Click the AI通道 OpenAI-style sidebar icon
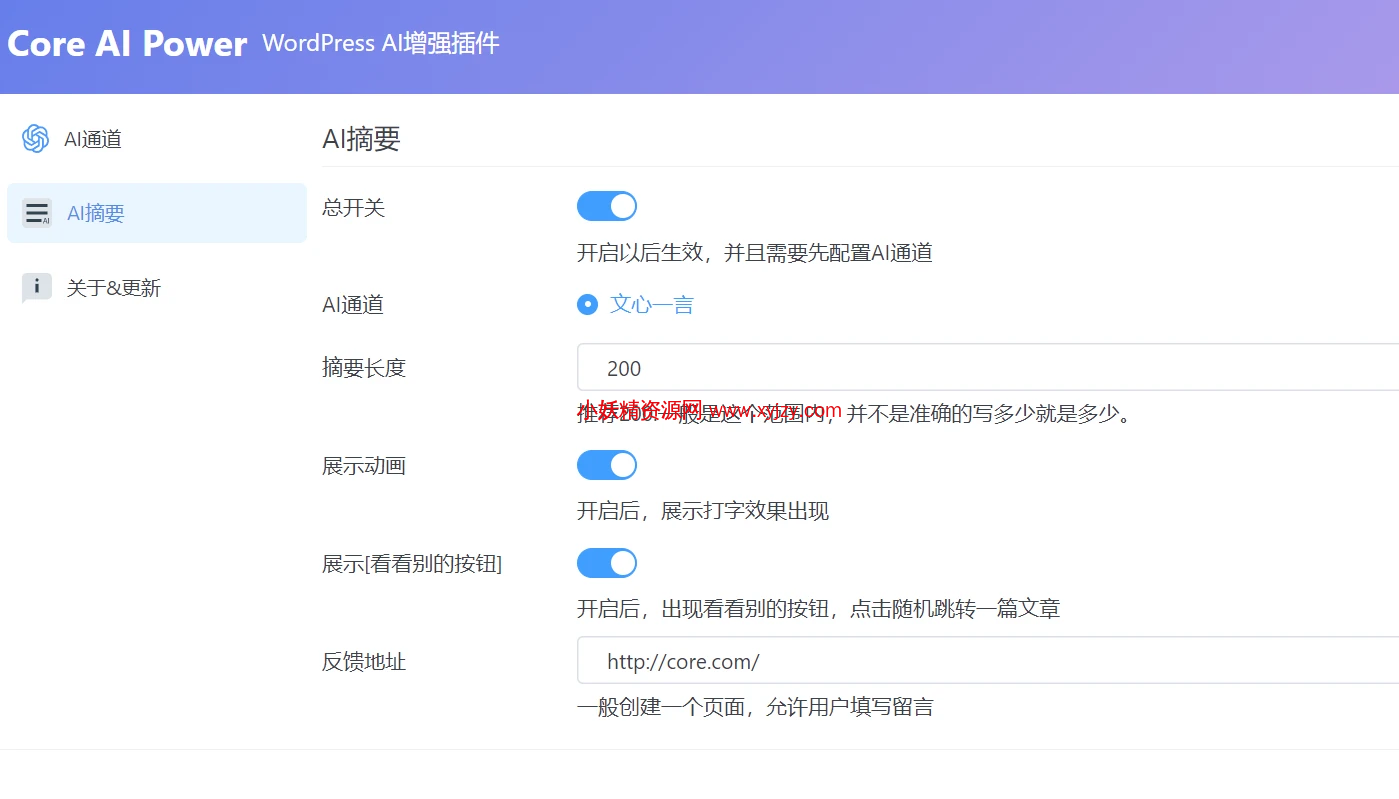This screenshot has height=799, width=1399. tap(35, 139)
